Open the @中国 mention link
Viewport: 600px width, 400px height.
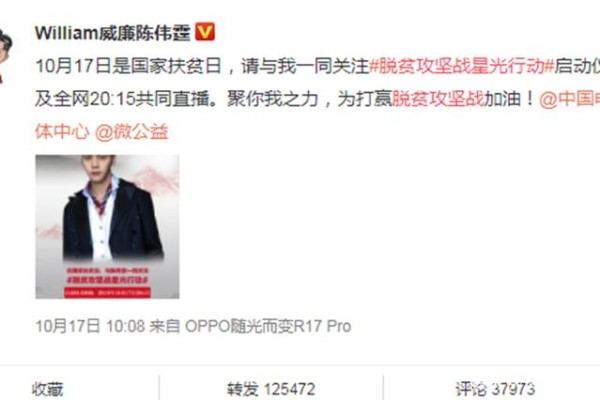click(569, 99)
